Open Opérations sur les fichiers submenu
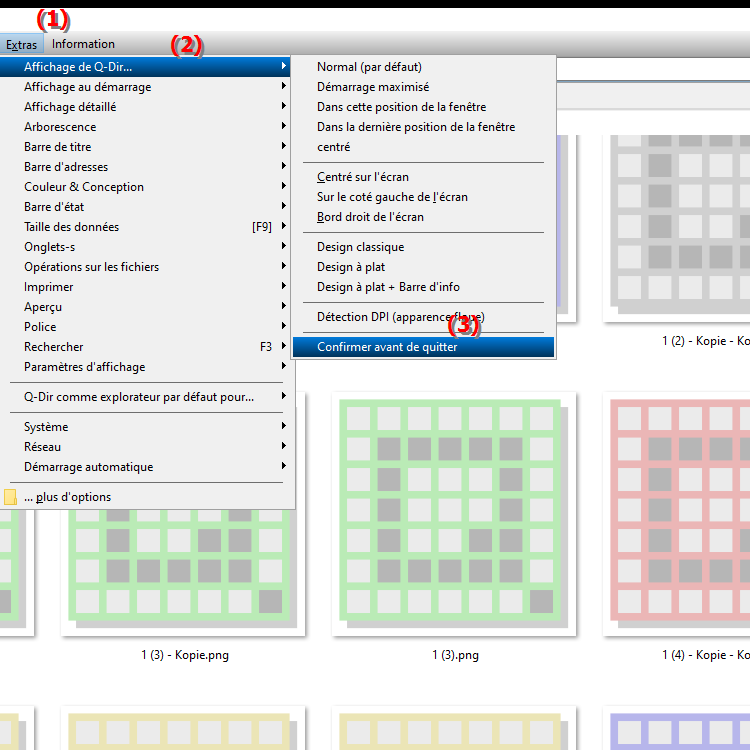This screenshot has width=750, height=750. (146, 267)
